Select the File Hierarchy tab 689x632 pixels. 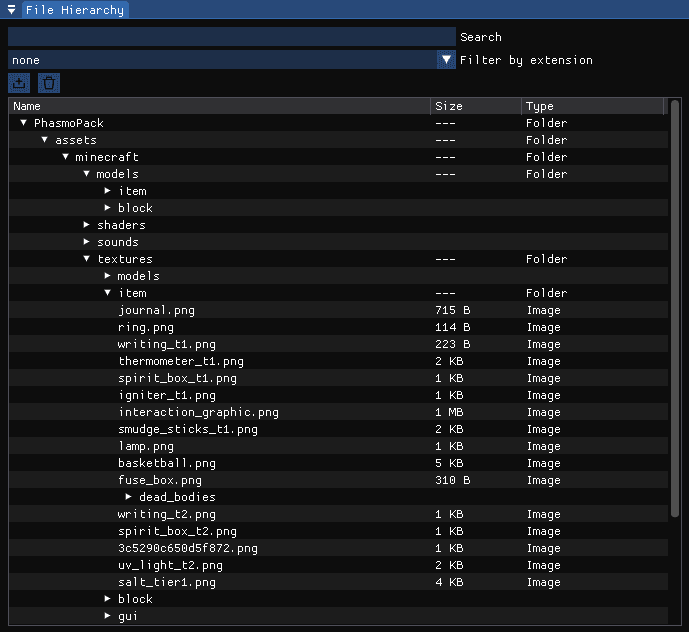tap(75, 10)
